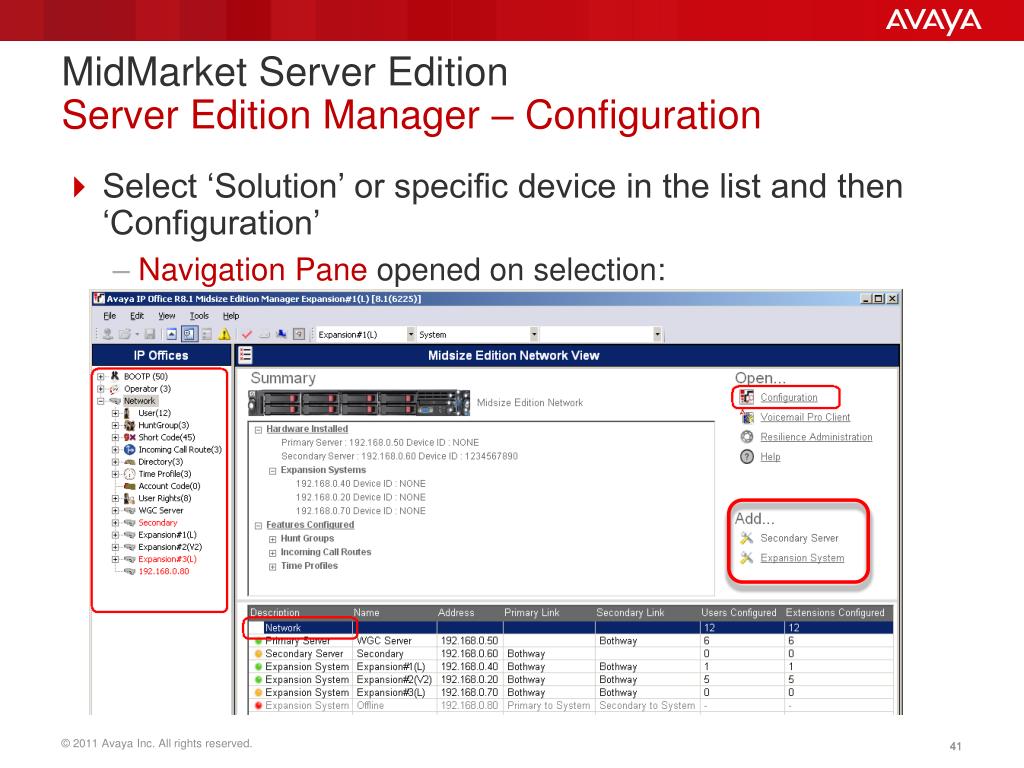Click the Short Code 9X icon
The image size is (1024, 768).
(x=129, y=438)
